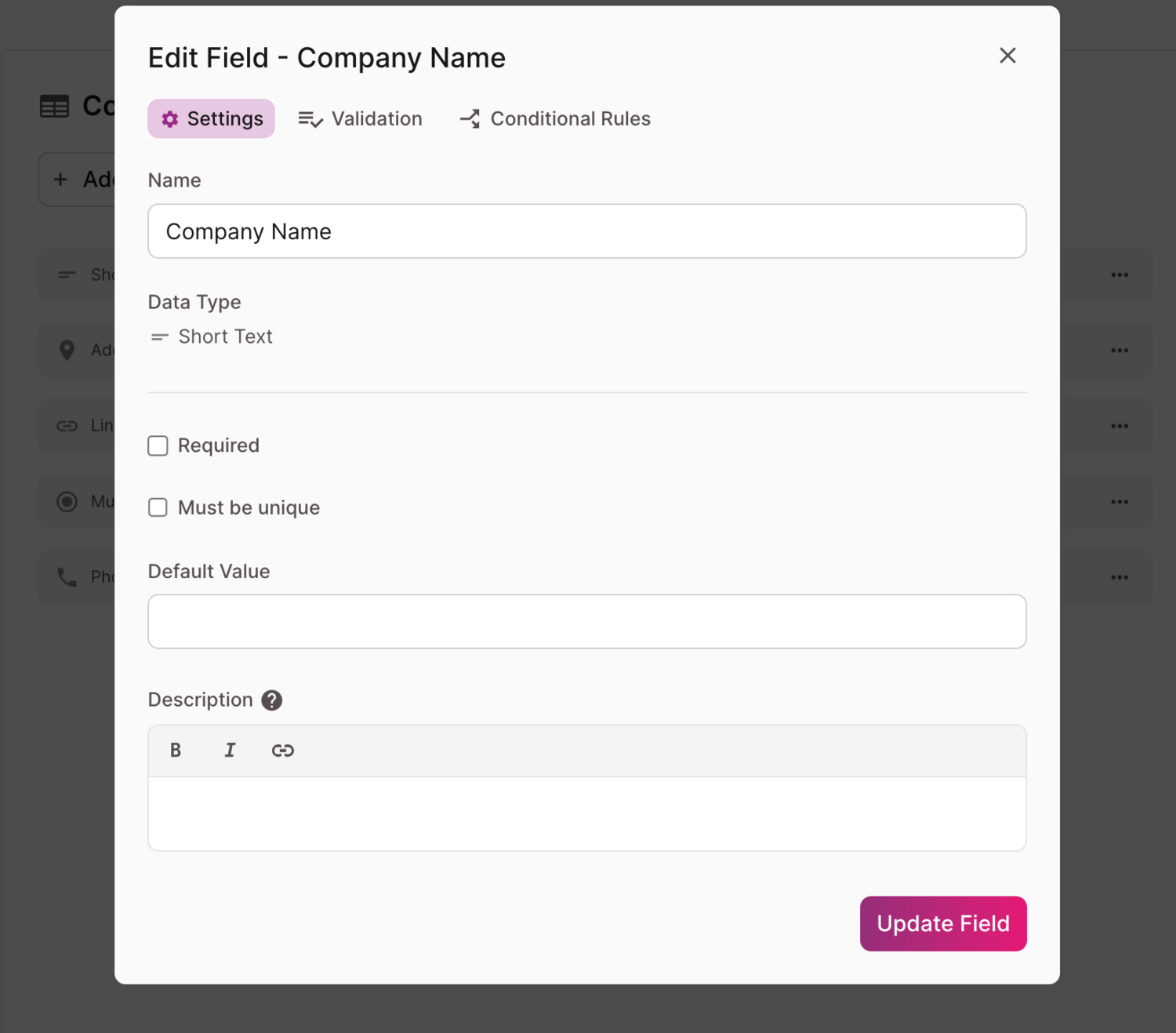Click the three-dot menu on the phone field row
The image size is (1176, 1033).
click(1120, 578)
